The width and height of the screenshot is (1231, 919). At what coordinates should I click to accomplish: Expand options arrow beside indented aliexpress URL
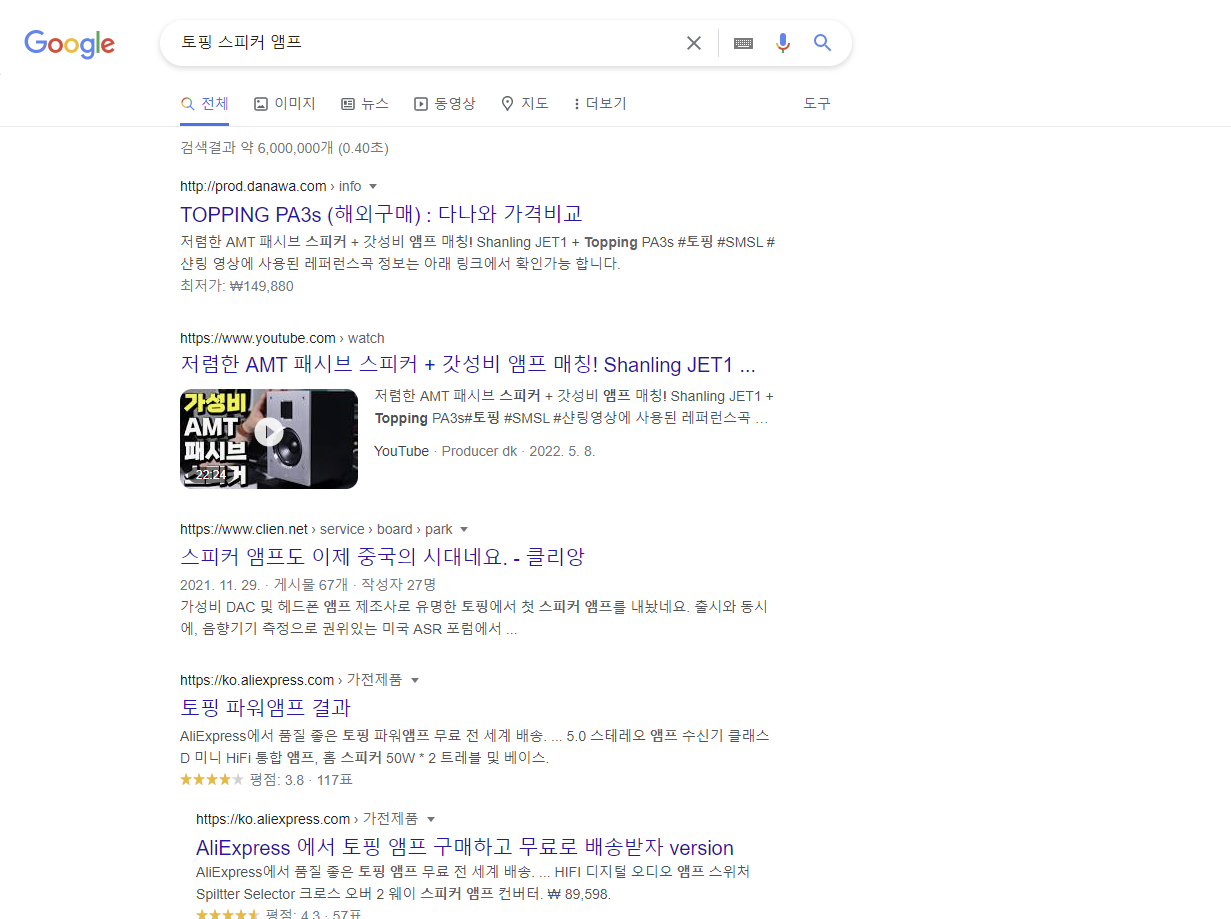pos(431,819)
